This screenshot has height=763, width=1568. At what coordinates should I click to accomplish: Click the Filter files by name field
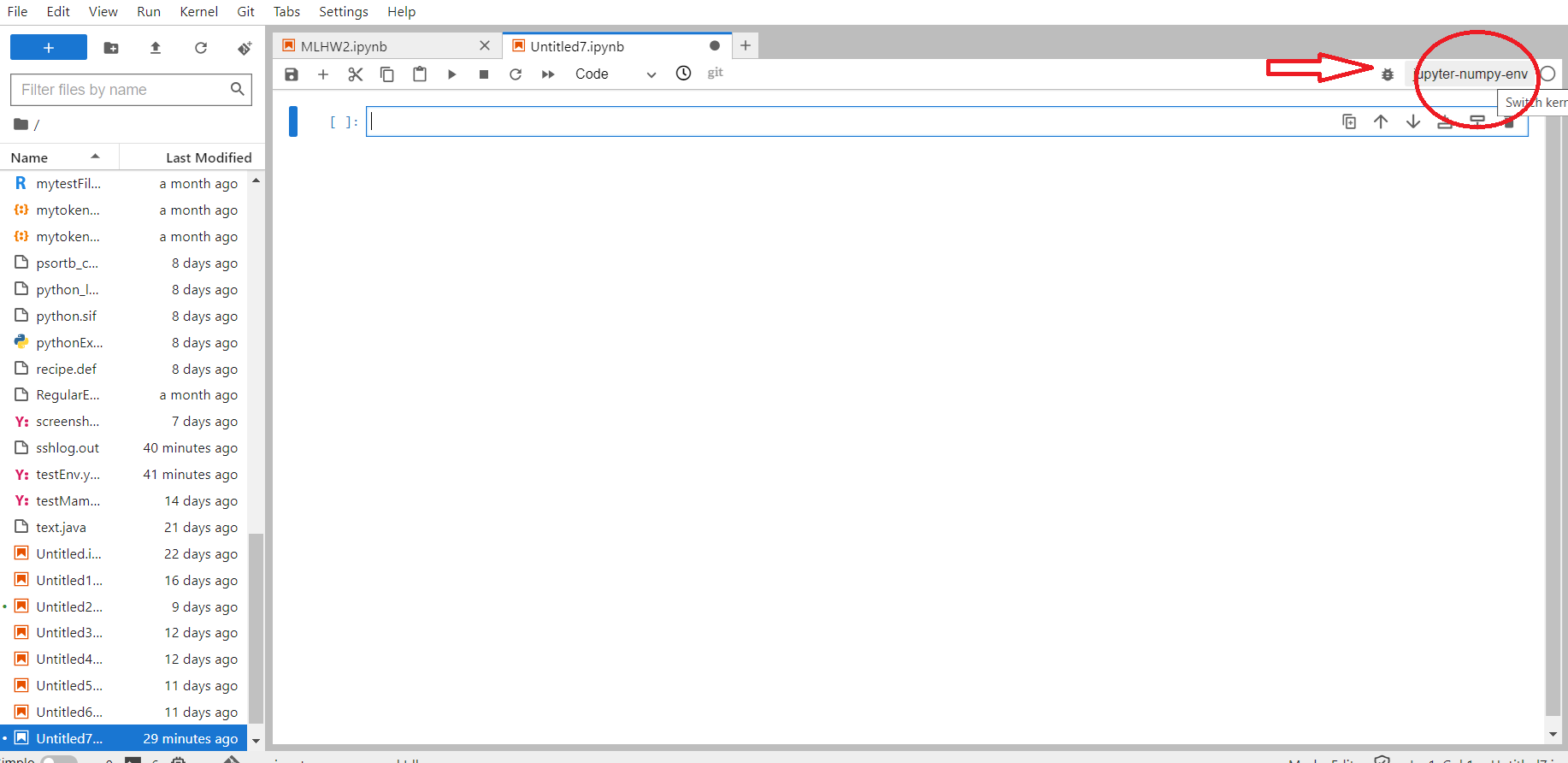pos(131,90)
